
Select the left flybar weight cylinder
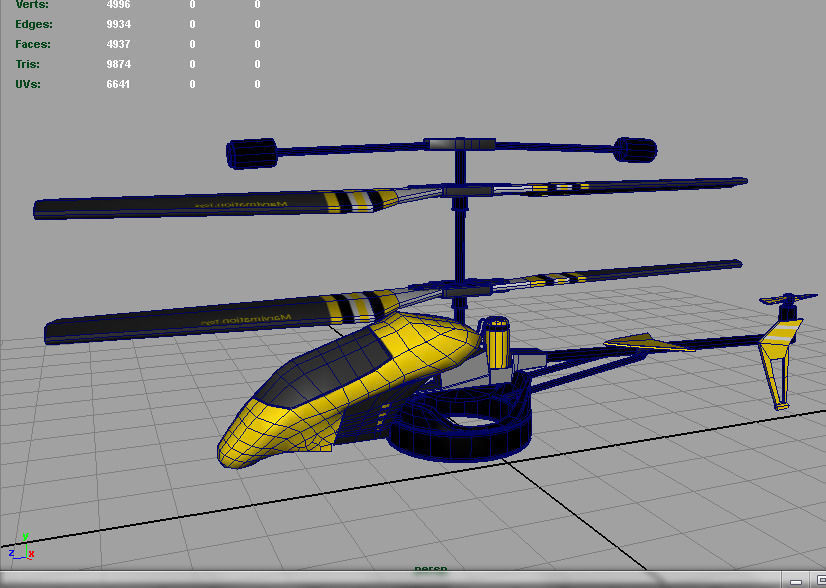coord(252,153)
